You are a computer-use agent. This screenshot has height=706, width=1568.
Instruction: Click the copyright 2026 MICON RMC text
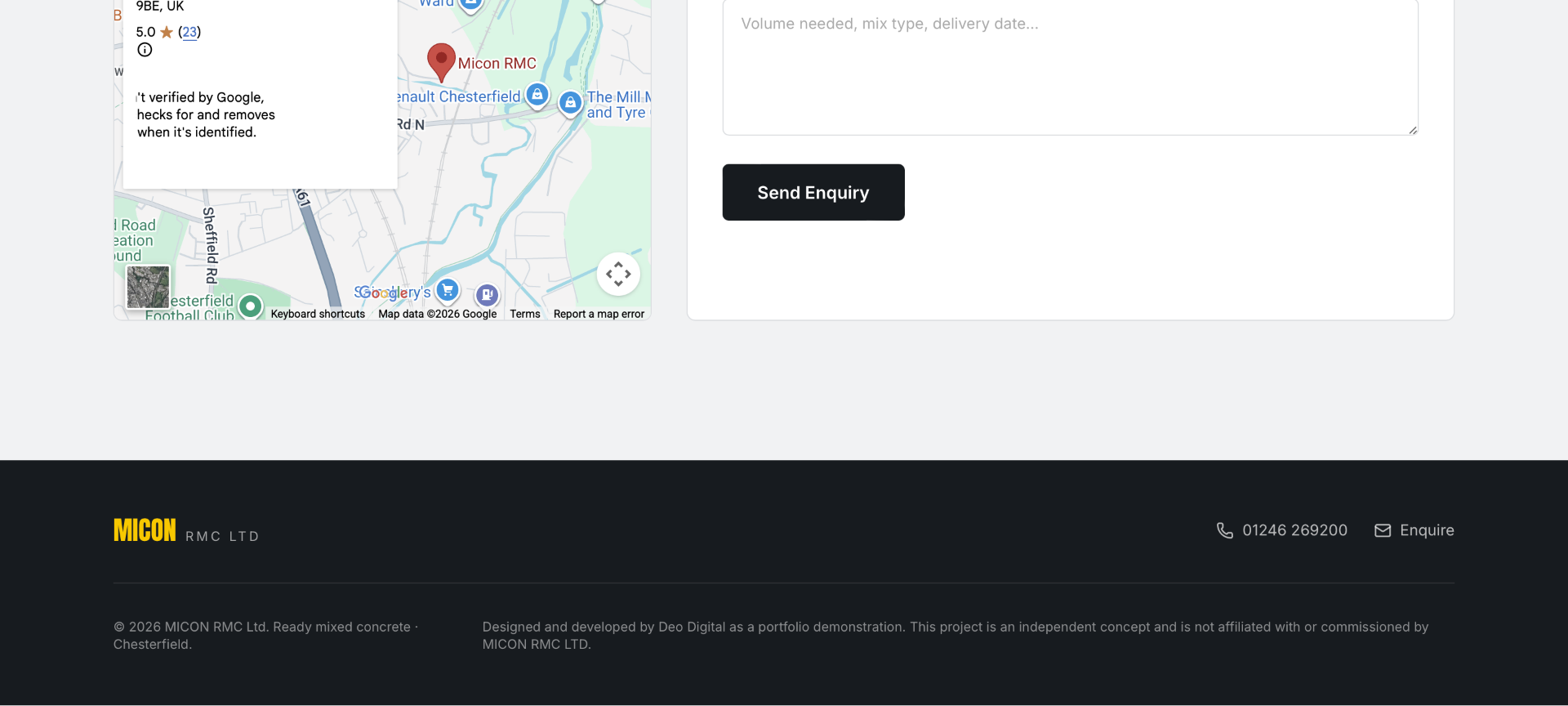[266, 636]
